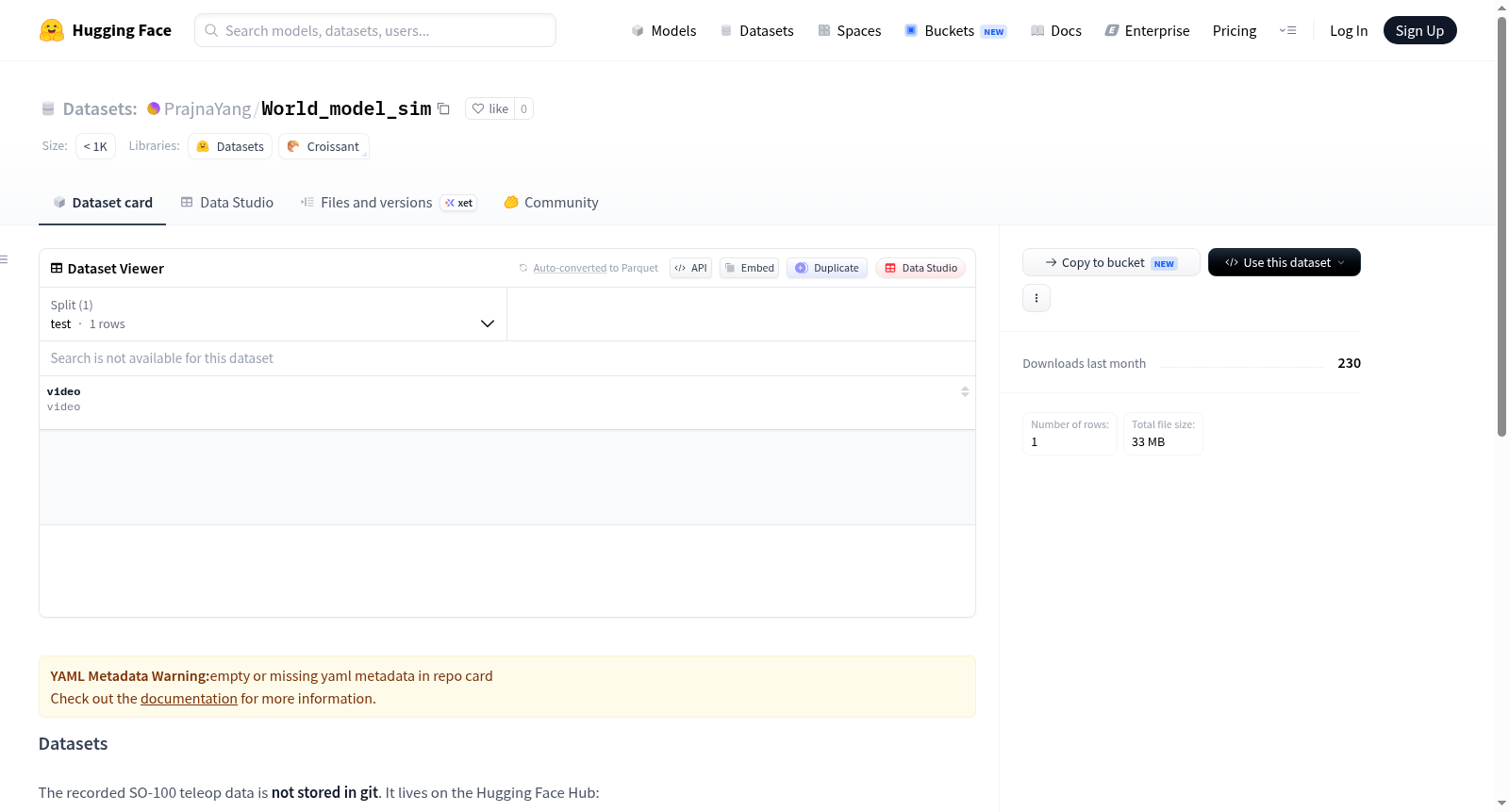Click the PrajnaYang avatar icon

[x=154, y=108]
